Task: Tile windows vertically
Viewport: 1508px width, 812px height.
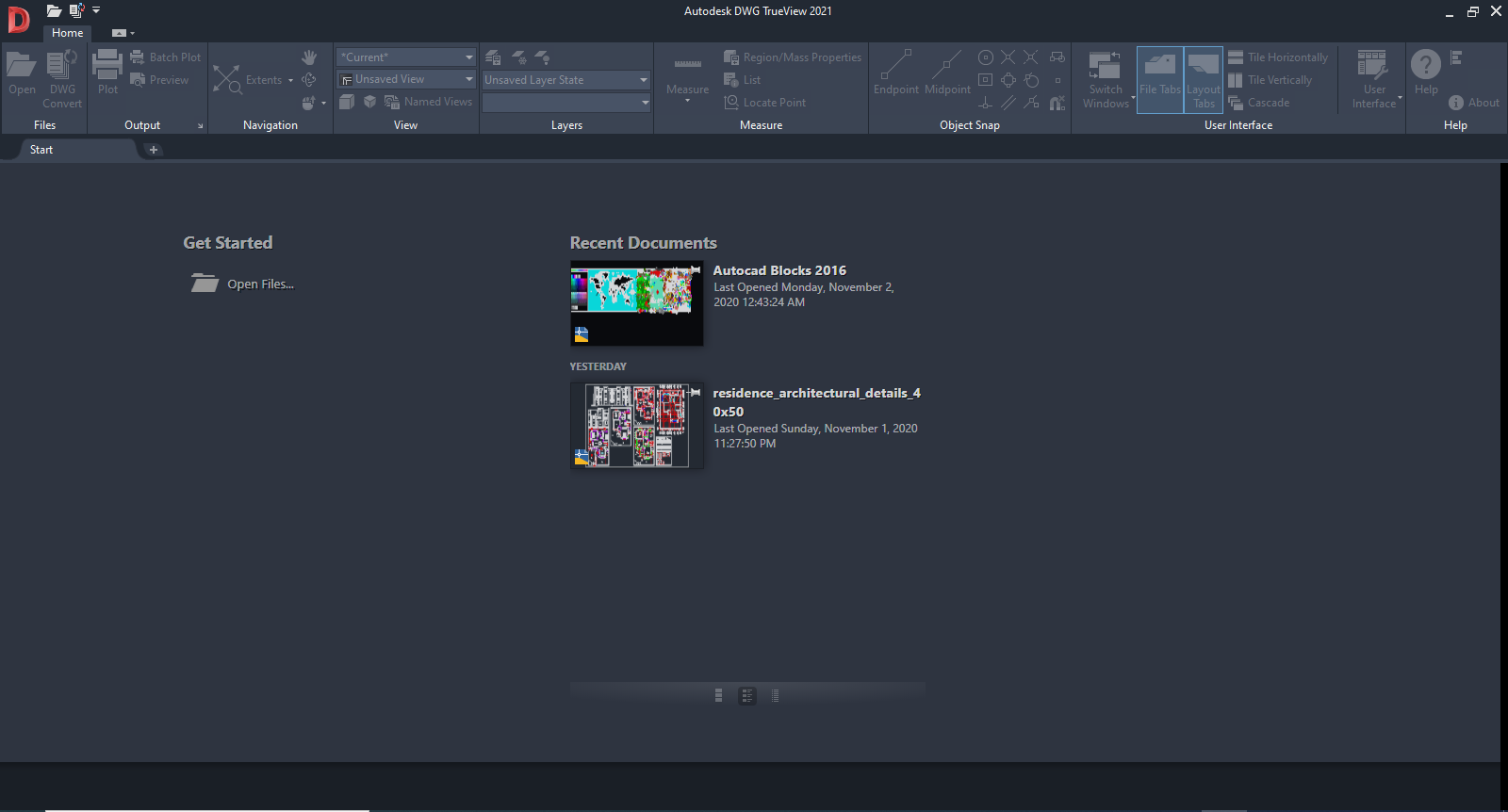Action: click(1270, 80)
